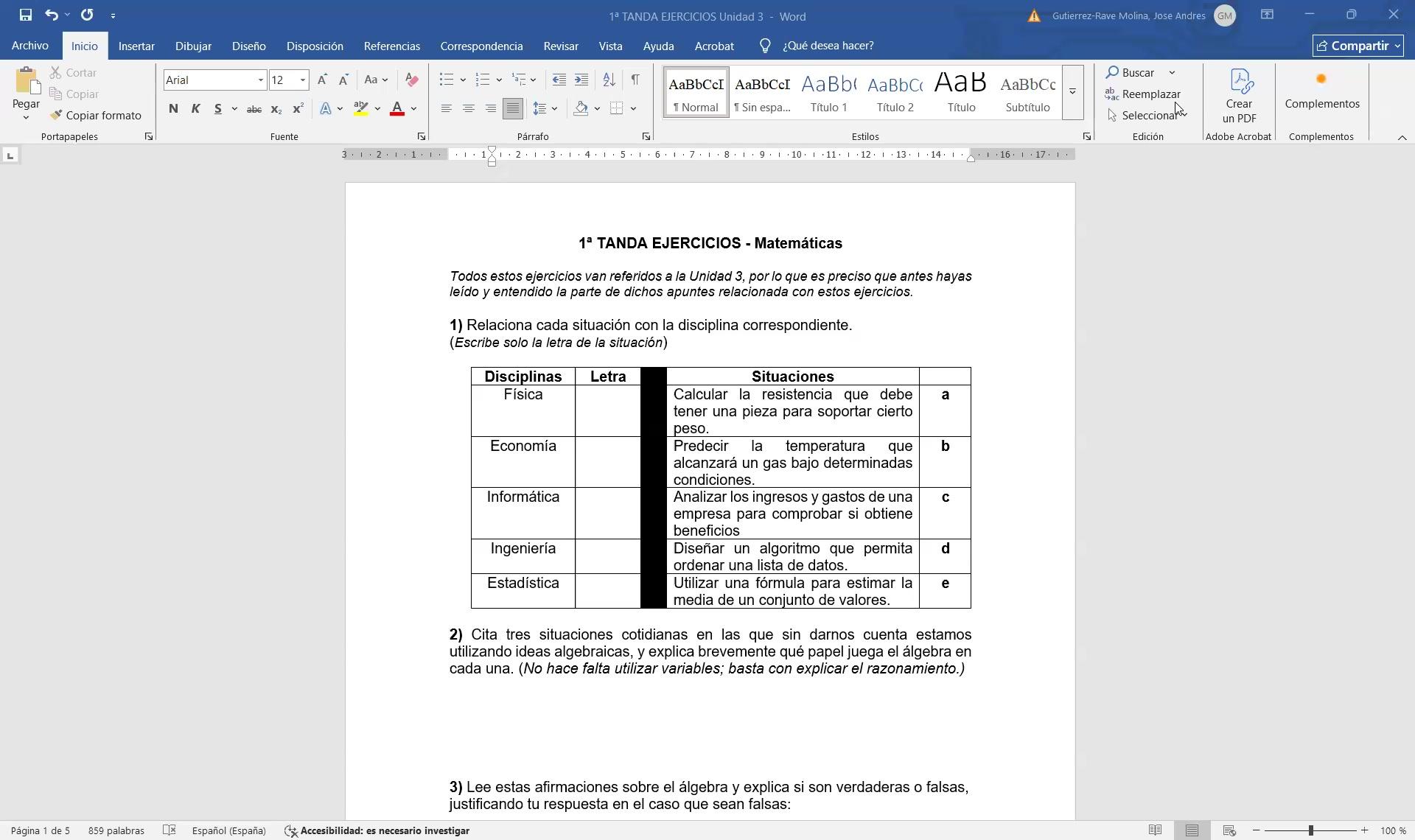Image resolution: width=1415 pixels, height=840 pixels.
Task: Toggle bold formatting with N button
Action: coord(173,109)
